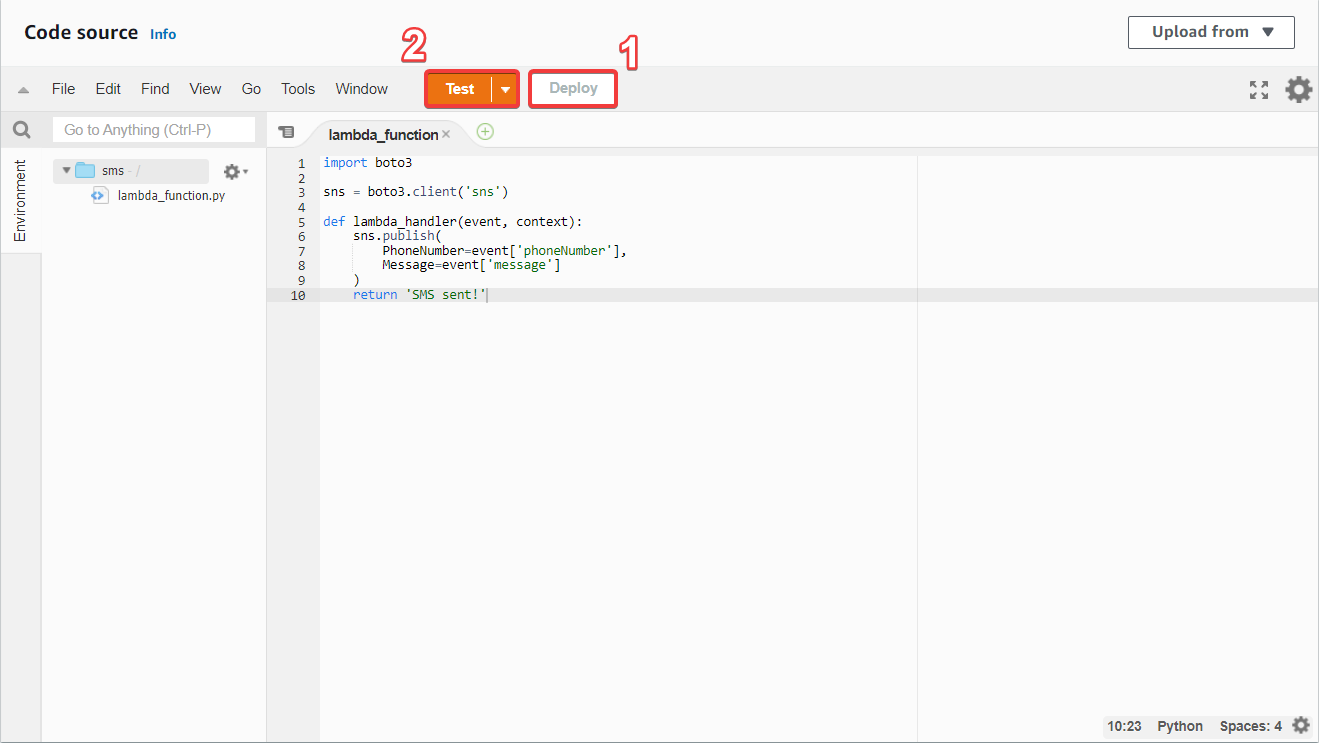Image resolution: width=1319 pixels, height=743 pixels.
Task: Toggle the Environment side panel tab
Action: coord(20,200)
